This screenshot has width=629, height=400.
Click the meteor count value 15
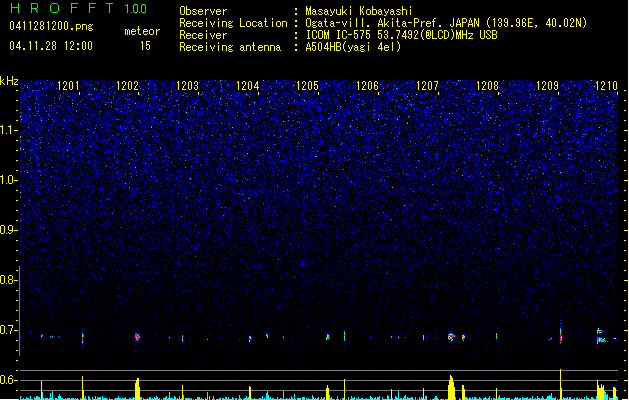(145, 46)
